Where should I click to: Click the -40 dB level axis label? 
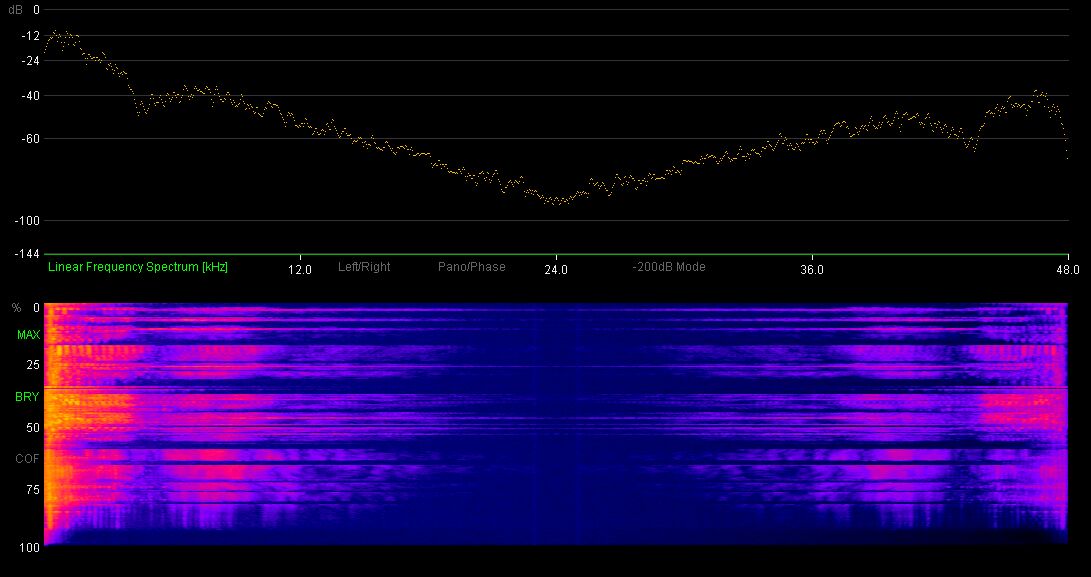pyautogui.click(x=31, y=96)
